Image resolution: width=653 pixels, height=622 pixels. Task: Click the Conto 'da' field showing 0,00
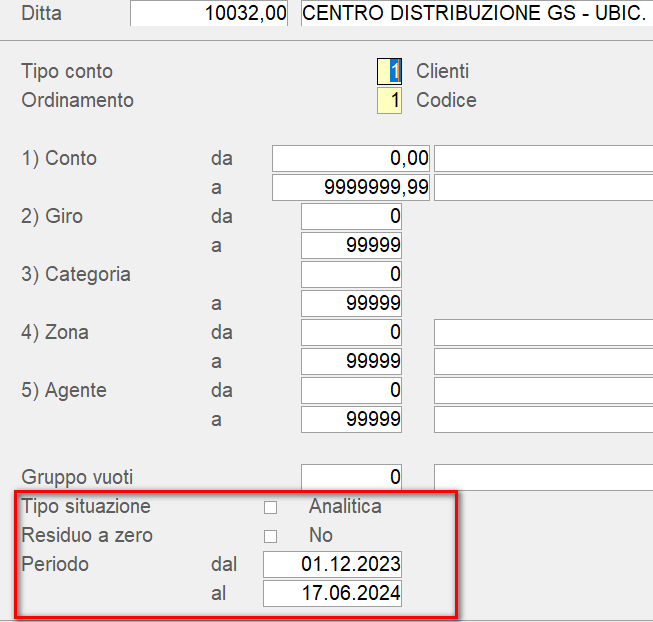pos(351,159)
